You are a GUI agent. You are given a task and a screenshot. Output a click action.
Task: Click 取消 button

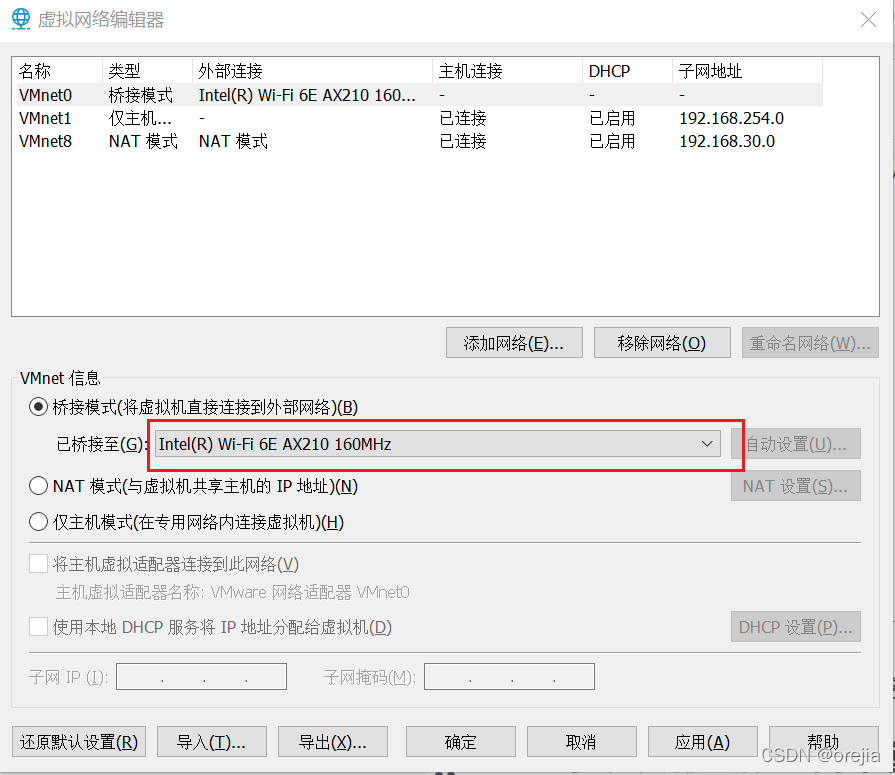tap(582, 742)
